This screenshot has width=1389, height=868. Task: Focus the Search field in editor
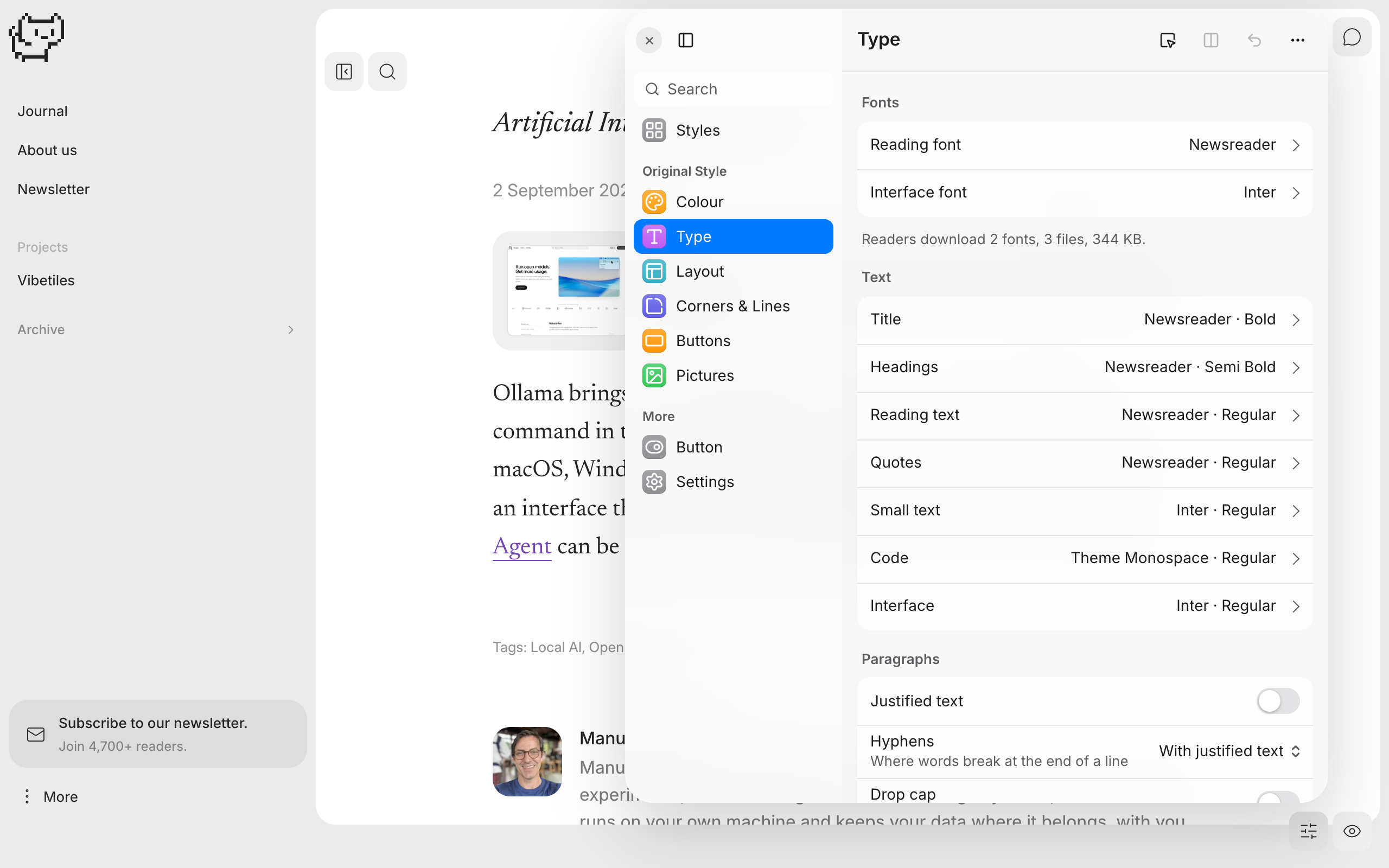click(734, 89)
